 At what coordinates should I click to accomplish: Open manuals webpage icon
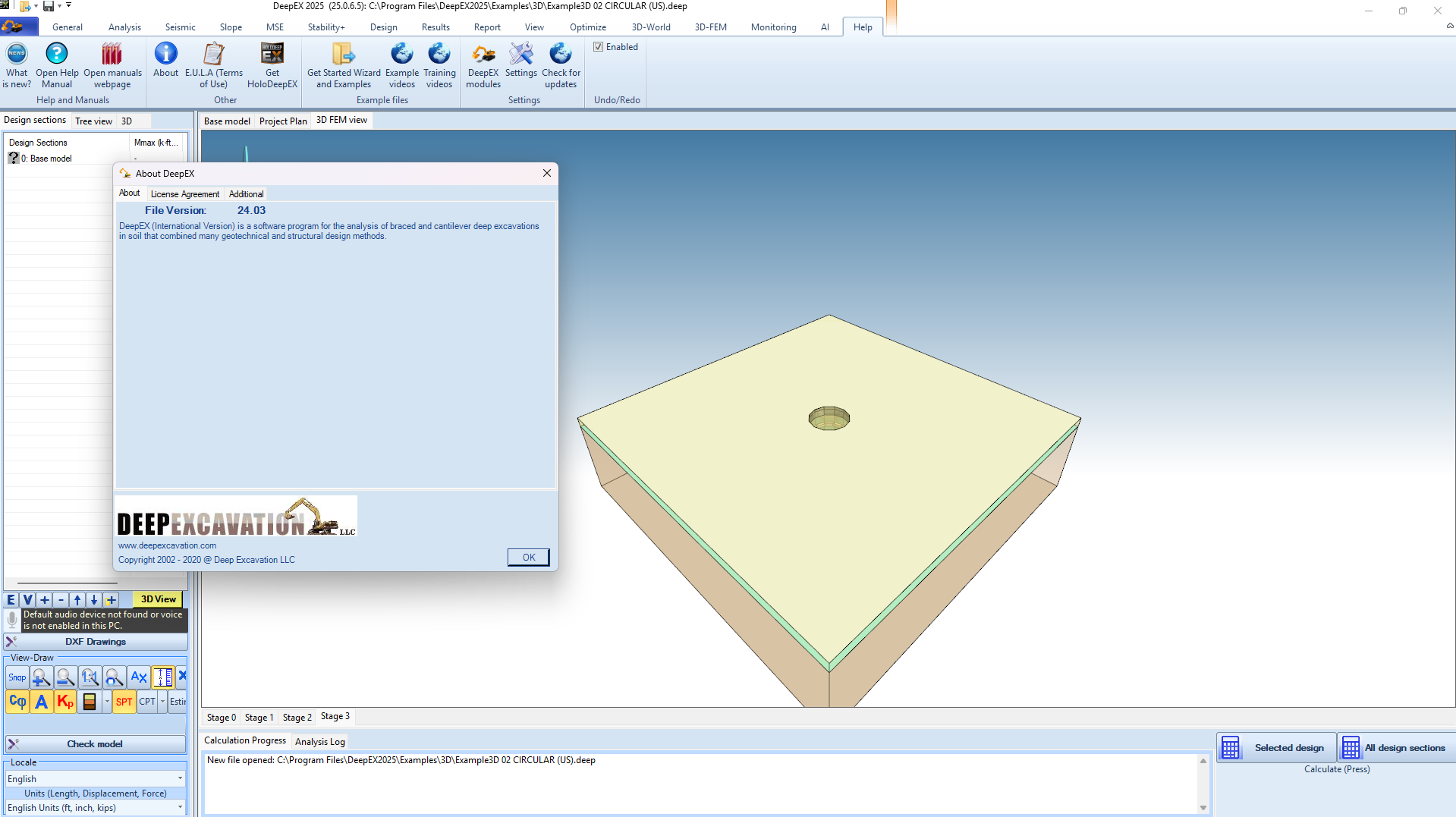tap(112, 65)
